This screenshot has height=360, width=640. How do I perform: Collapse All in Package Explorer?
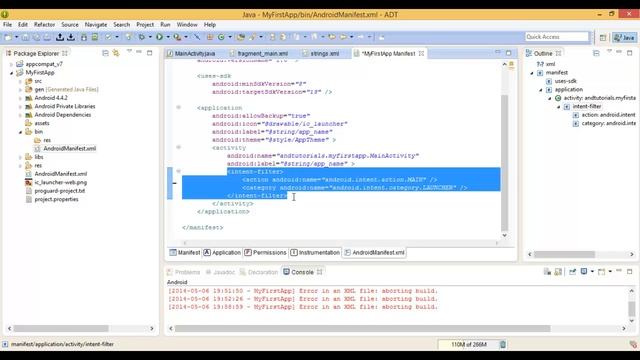pyautogui.click(x=105, y=53)
